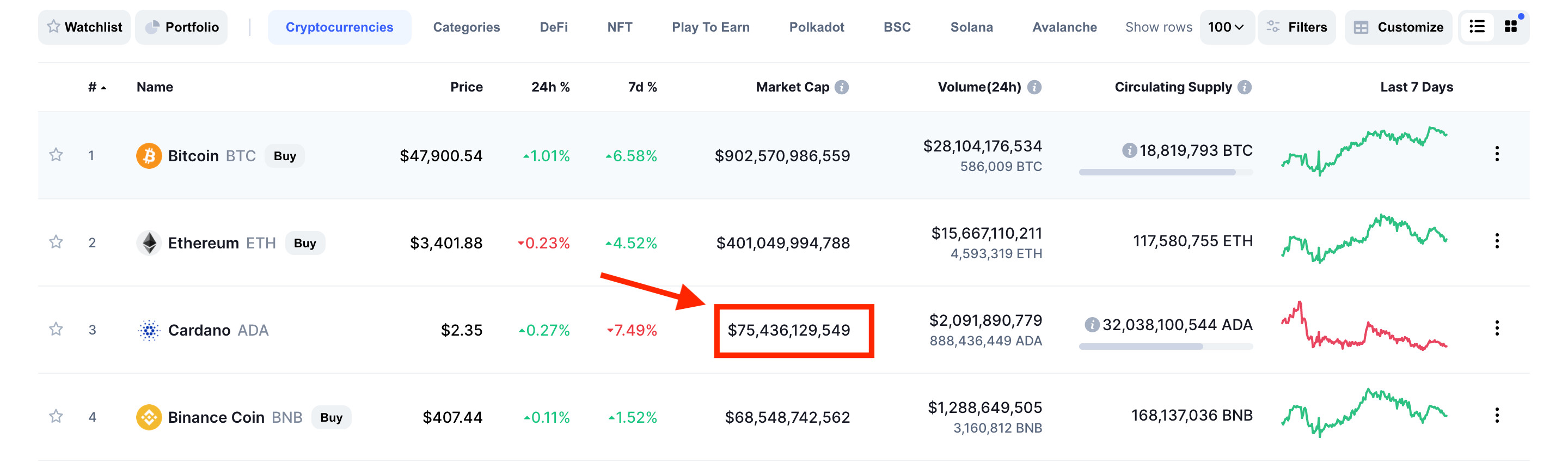Add Binance Coin to watchlist star

tap(56, 416)
